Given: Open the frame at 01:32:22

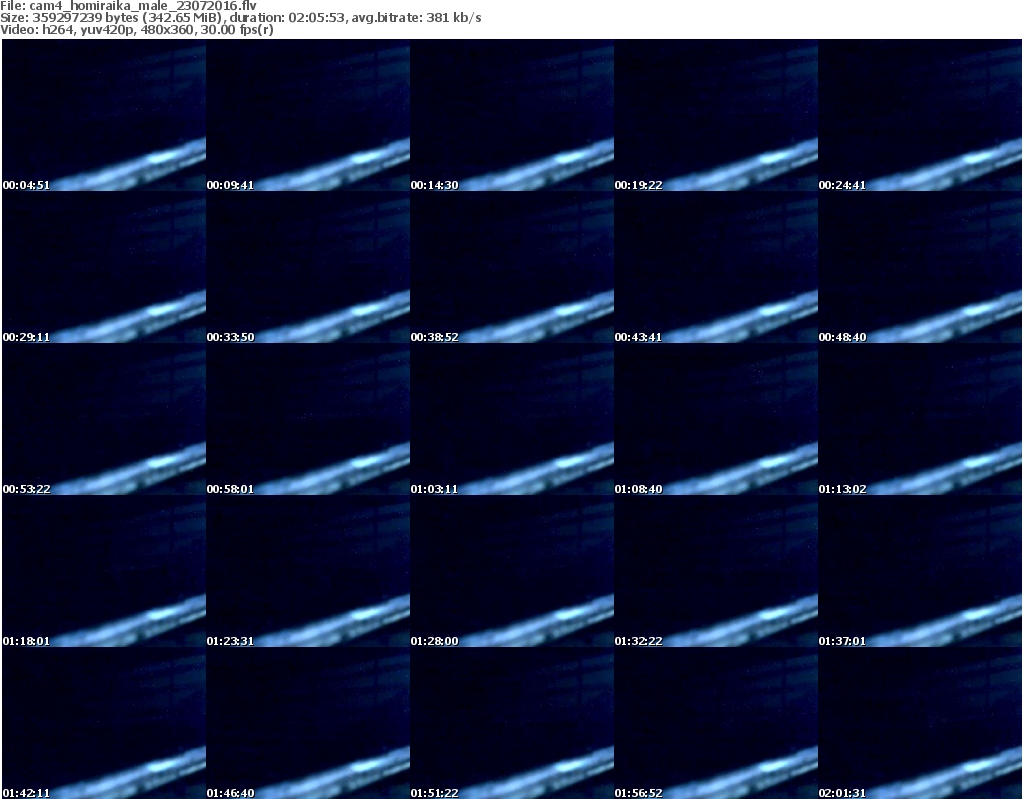Looking at the screenshot, I should coord(716,571).
